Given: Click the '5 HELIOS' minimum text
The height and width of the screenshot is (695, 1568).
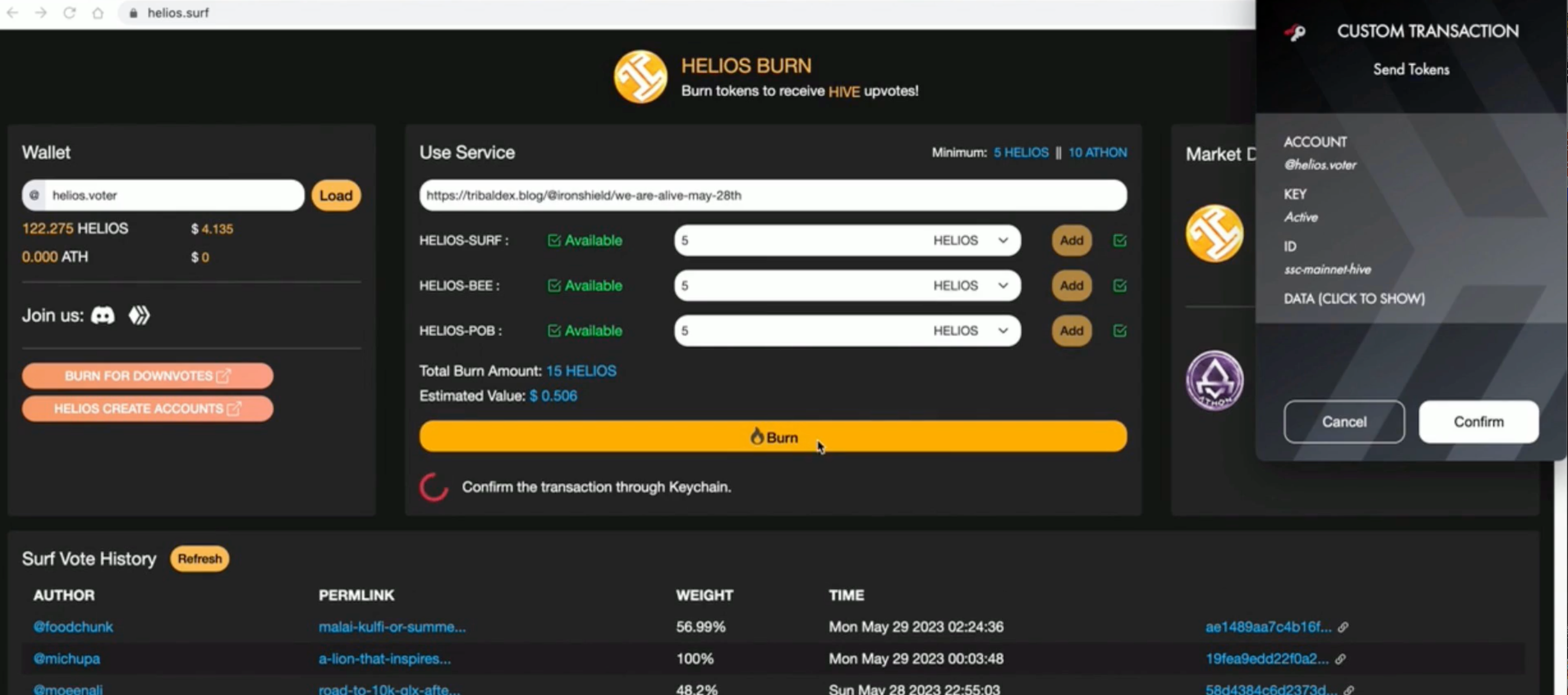Looking at the screenshot, I should pos(1021,153).
